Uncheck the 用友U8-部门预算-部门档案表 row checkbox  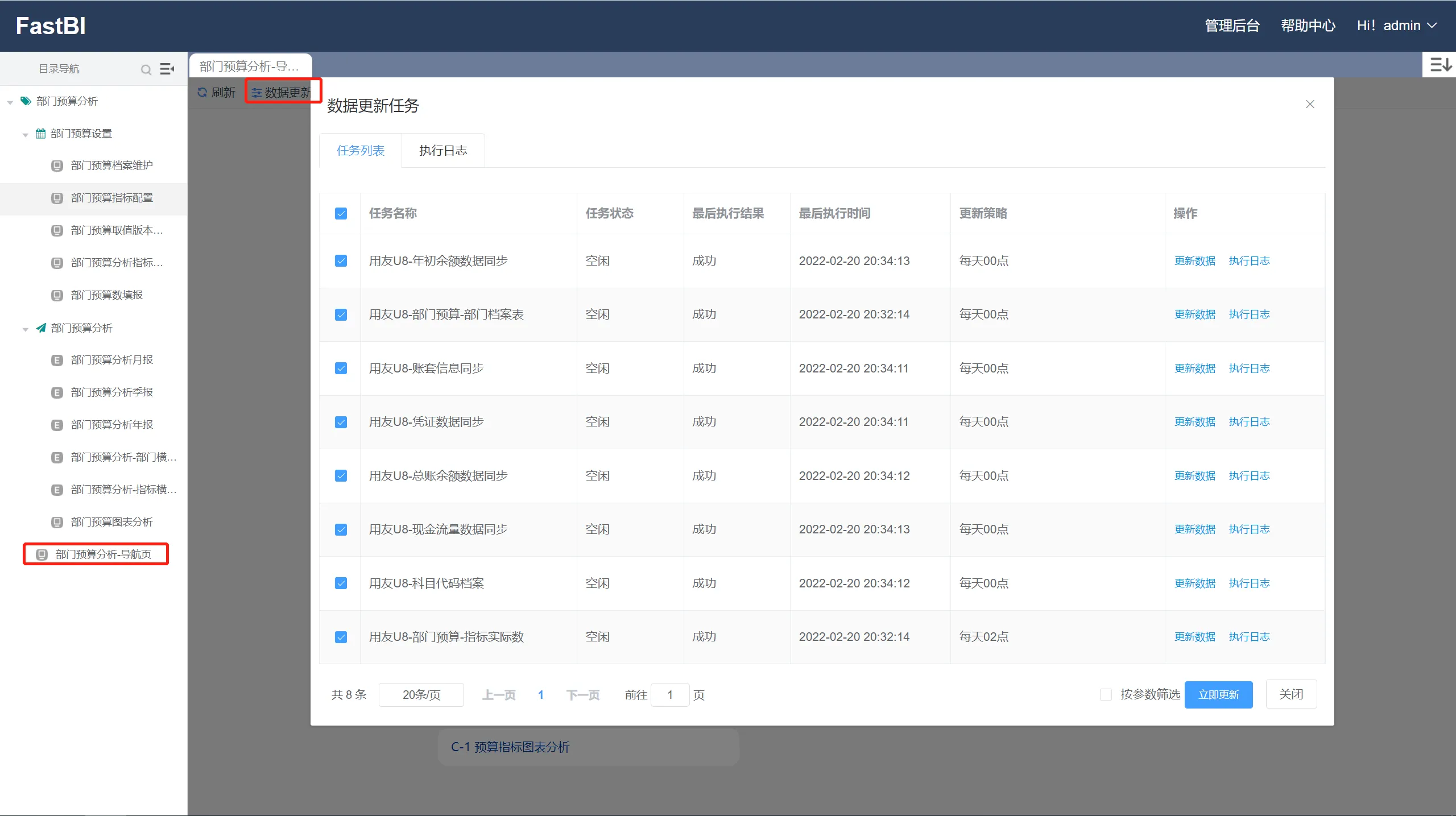coord(341,315)
